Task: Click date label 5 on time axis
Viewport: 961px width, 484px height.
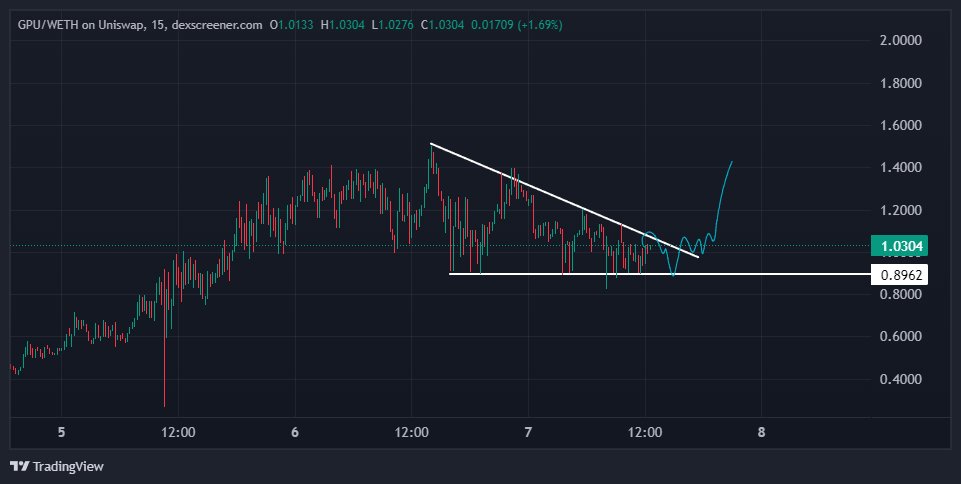Action: [x=61, y=433]
